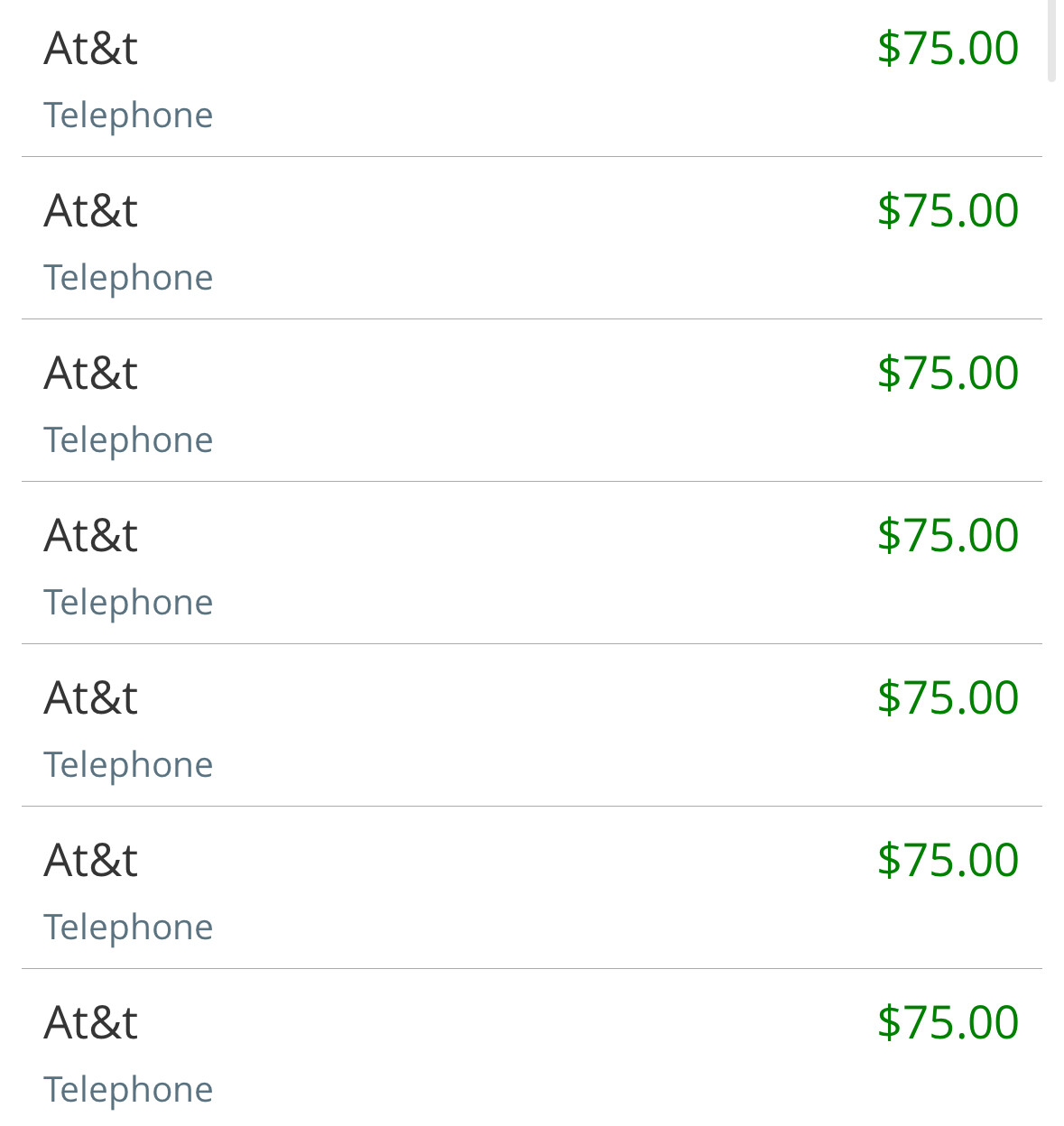Click the scrollbar thumb at top right
This screenshot has height=1126, width=1064.
tap(1050, 41)
